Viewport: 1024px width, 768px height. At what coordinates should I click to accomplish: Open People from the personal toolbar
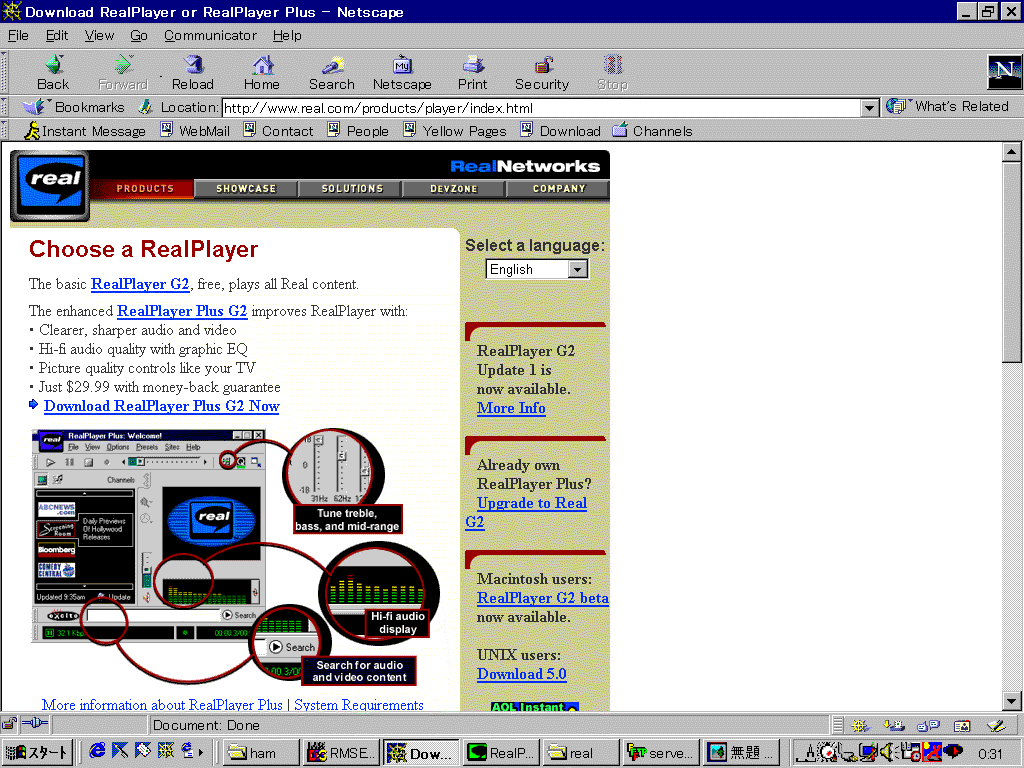pos(358,131)
